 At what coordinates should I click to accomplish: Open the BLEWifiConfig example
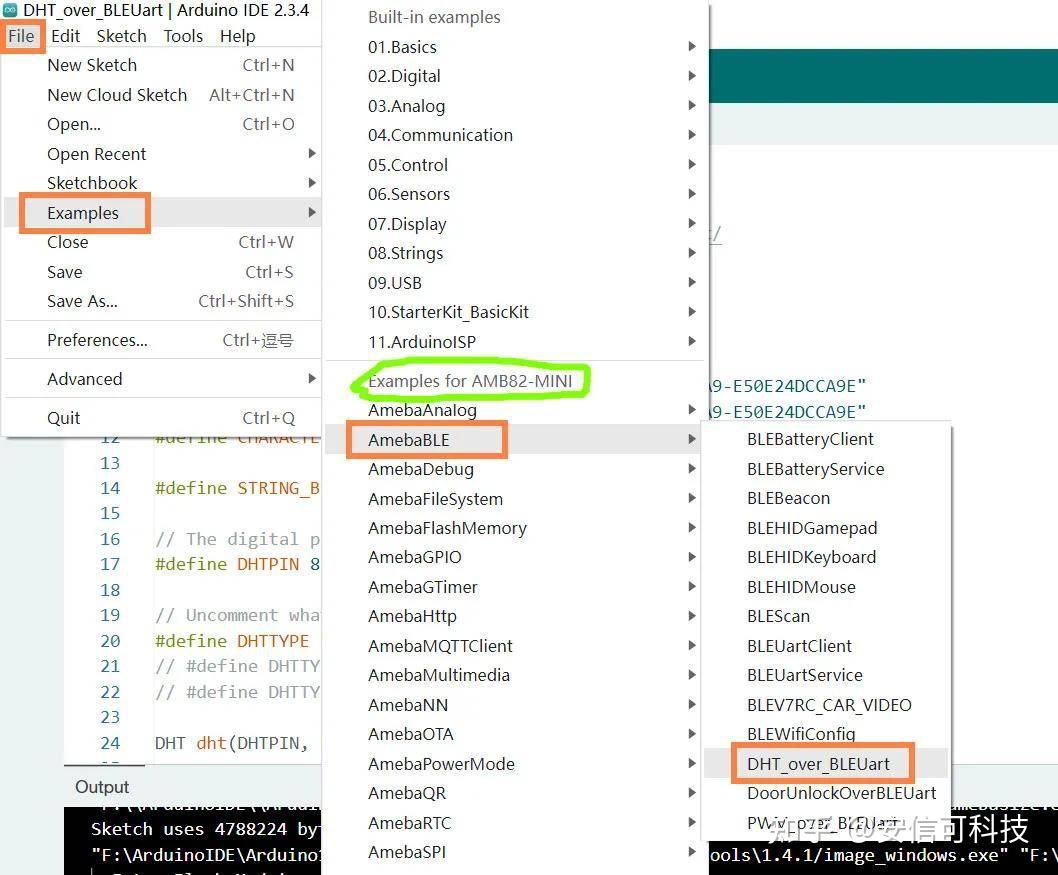point(826,734)
